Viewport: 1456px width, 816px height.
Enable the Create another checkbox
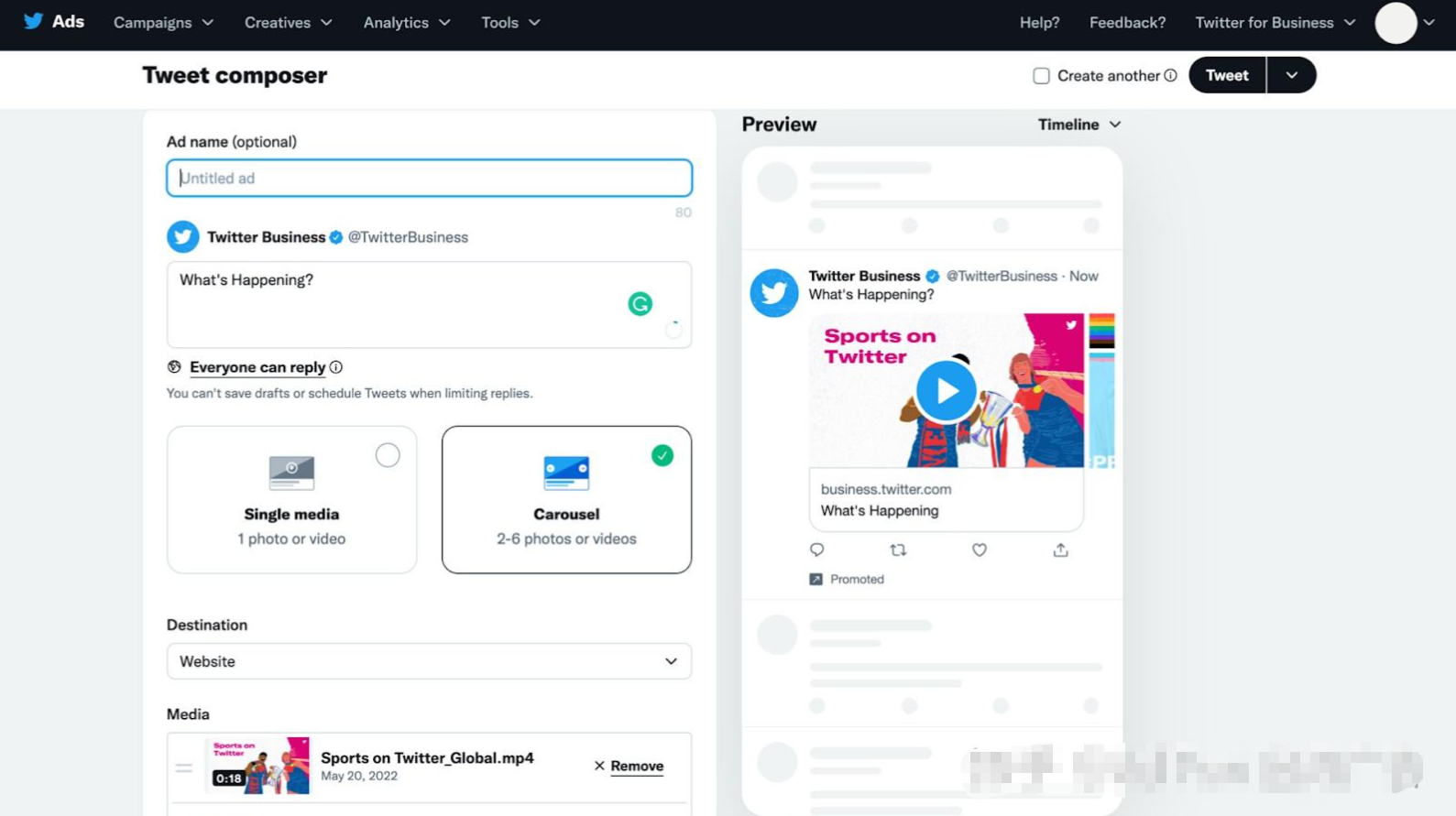coord(1041,76)
